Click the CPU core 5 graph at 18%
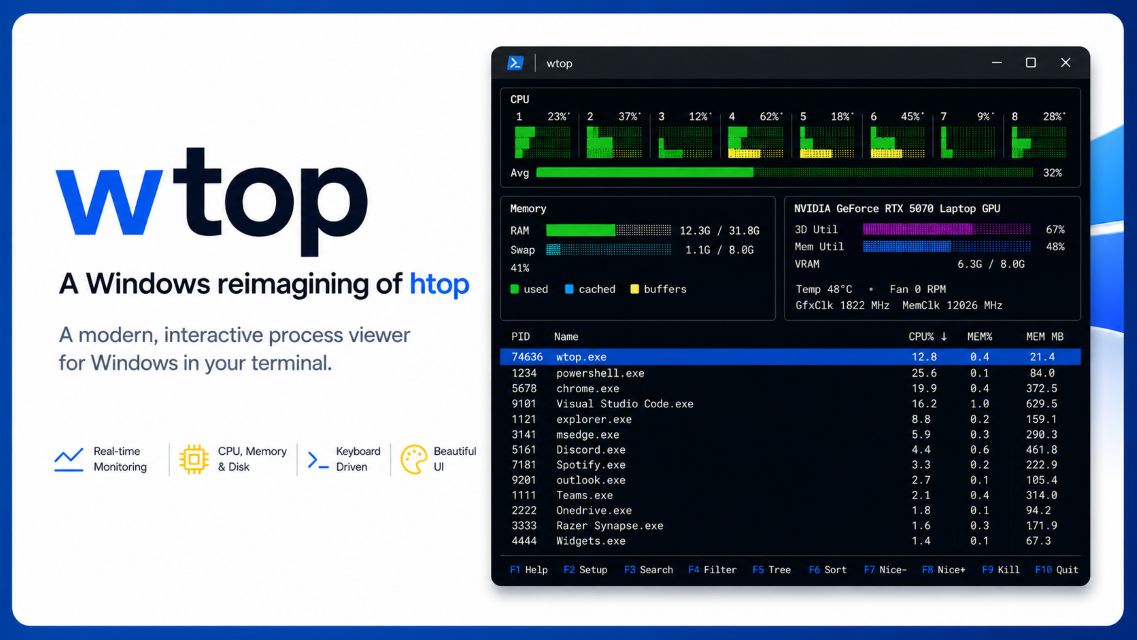 827,142
